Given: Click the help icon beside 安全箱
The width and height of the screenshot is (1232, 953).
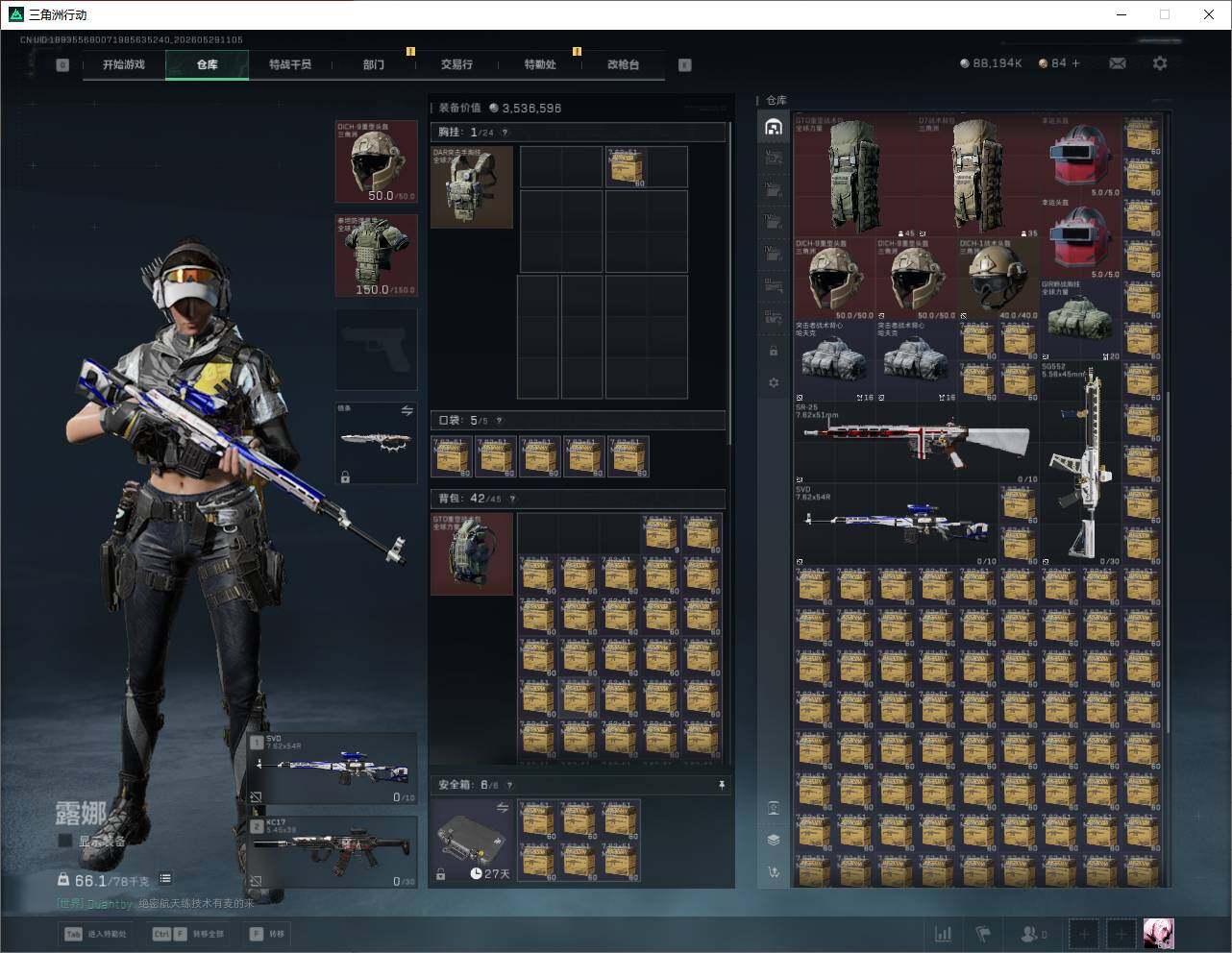Looking at the screenshot, I should pos(509,785).
